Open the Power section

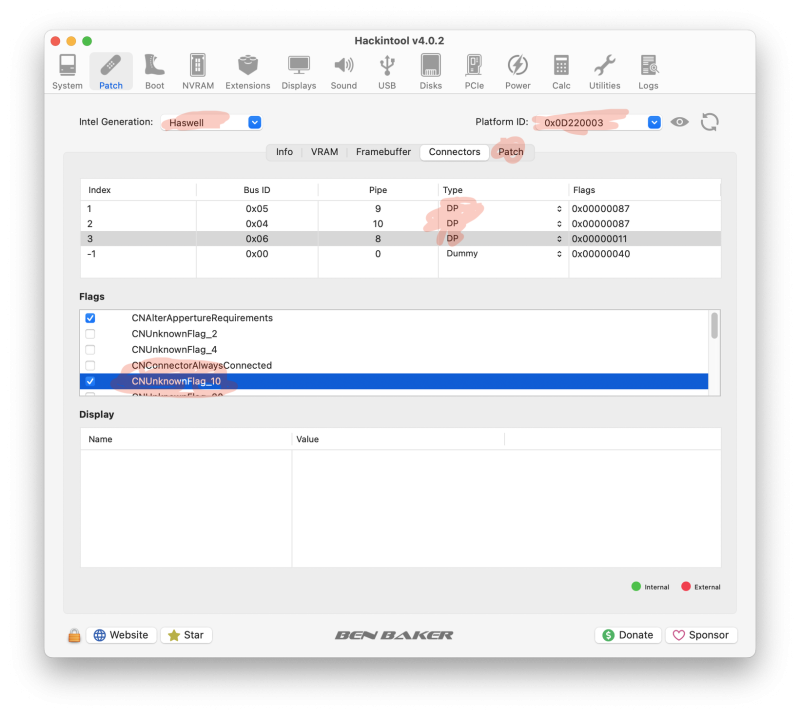(518, 72)
